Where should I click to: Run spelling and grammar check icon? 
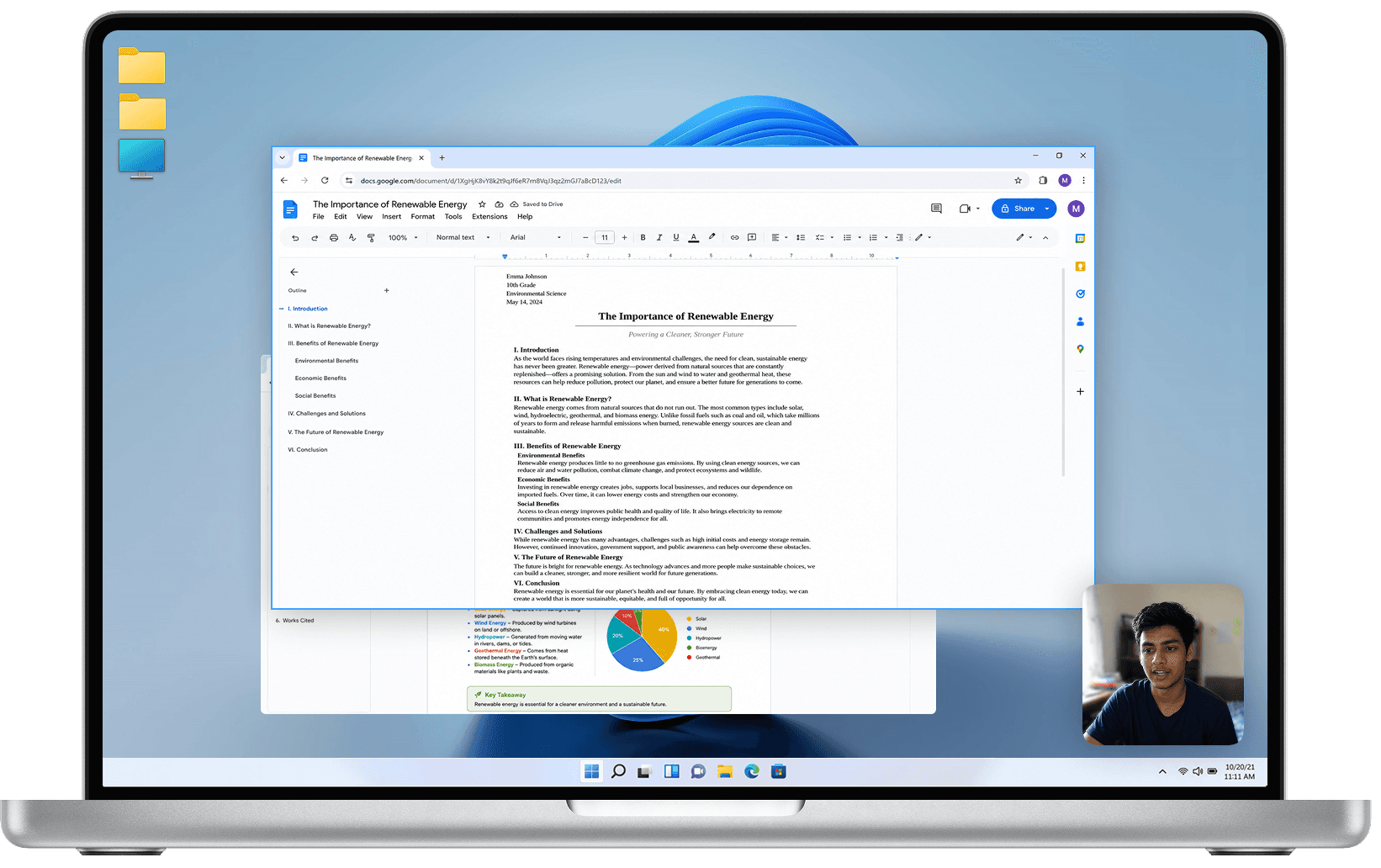(x=352, y=238)
